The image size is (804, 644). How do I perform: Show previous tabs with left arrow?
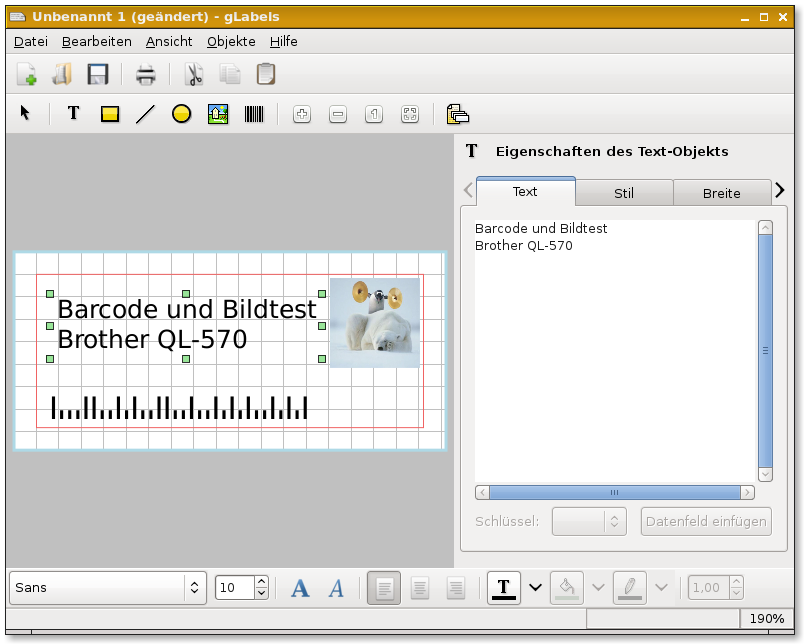click(468, 190)
